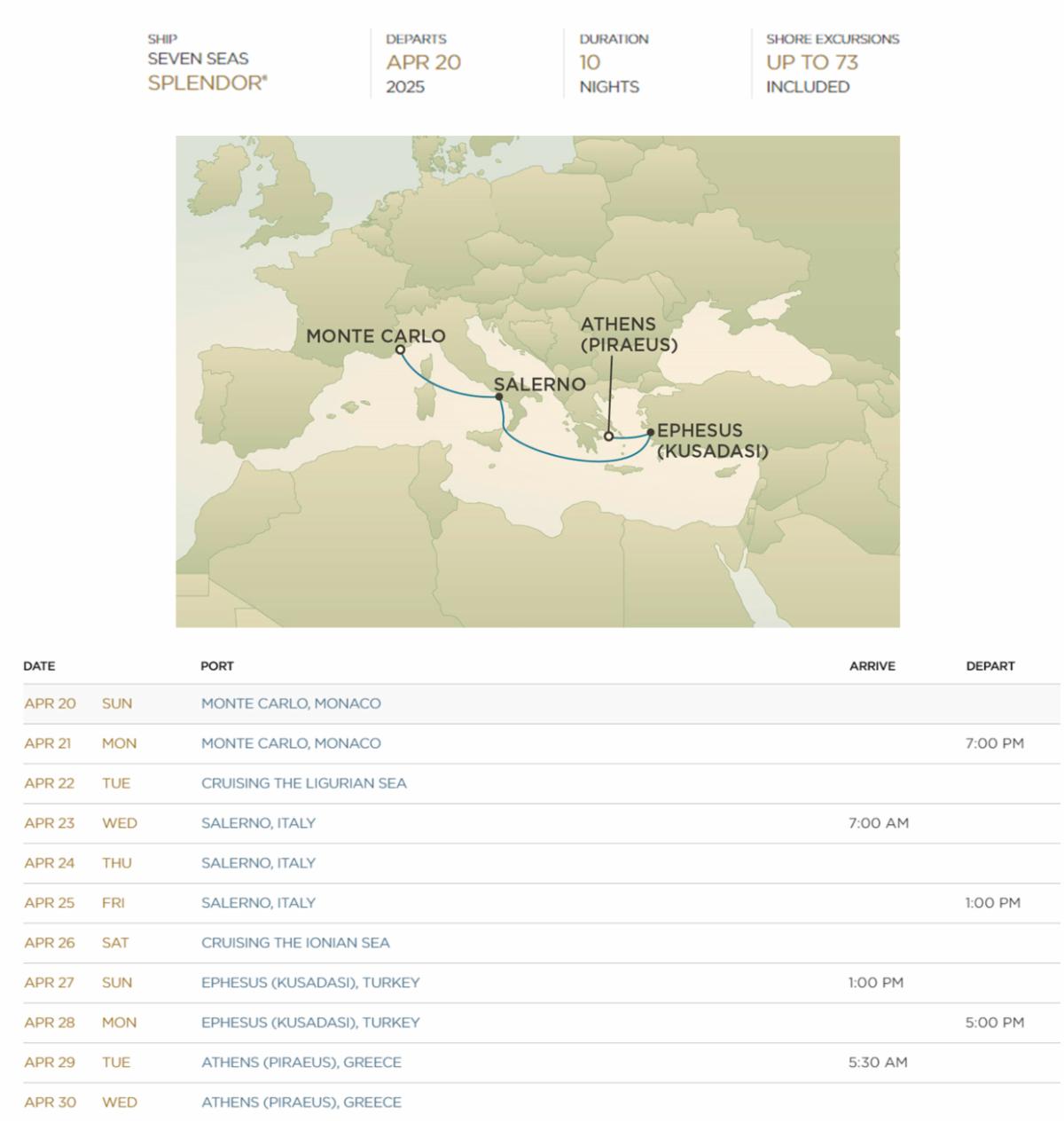Click the Salerno port dot on map
Image resolution: width=1064 pixels, height=1123 pixels.
click(x=499, y=397)
